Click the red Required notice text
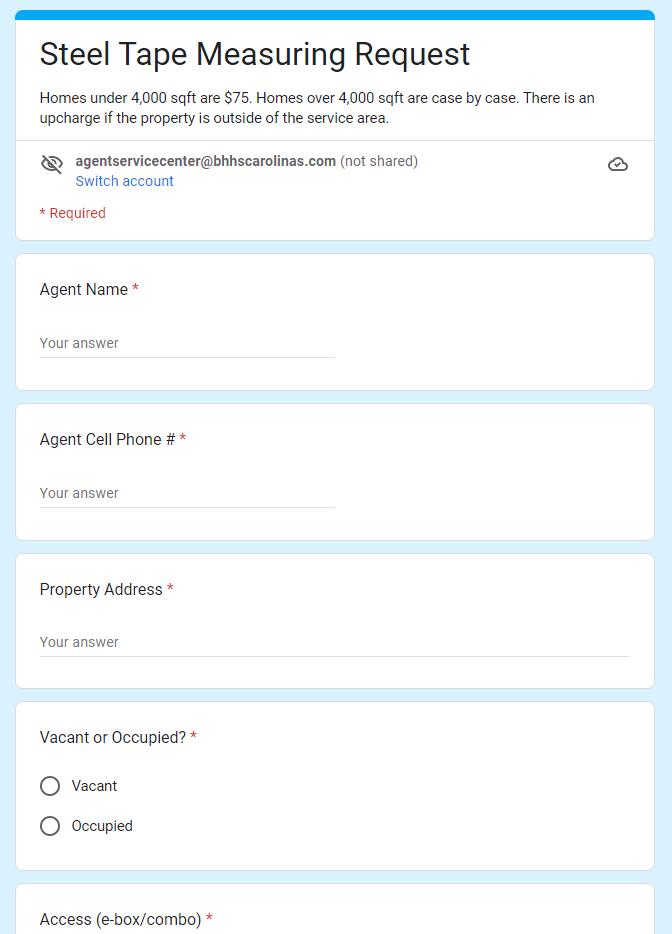This screenshot has width=672, height=934. (72, 213)
